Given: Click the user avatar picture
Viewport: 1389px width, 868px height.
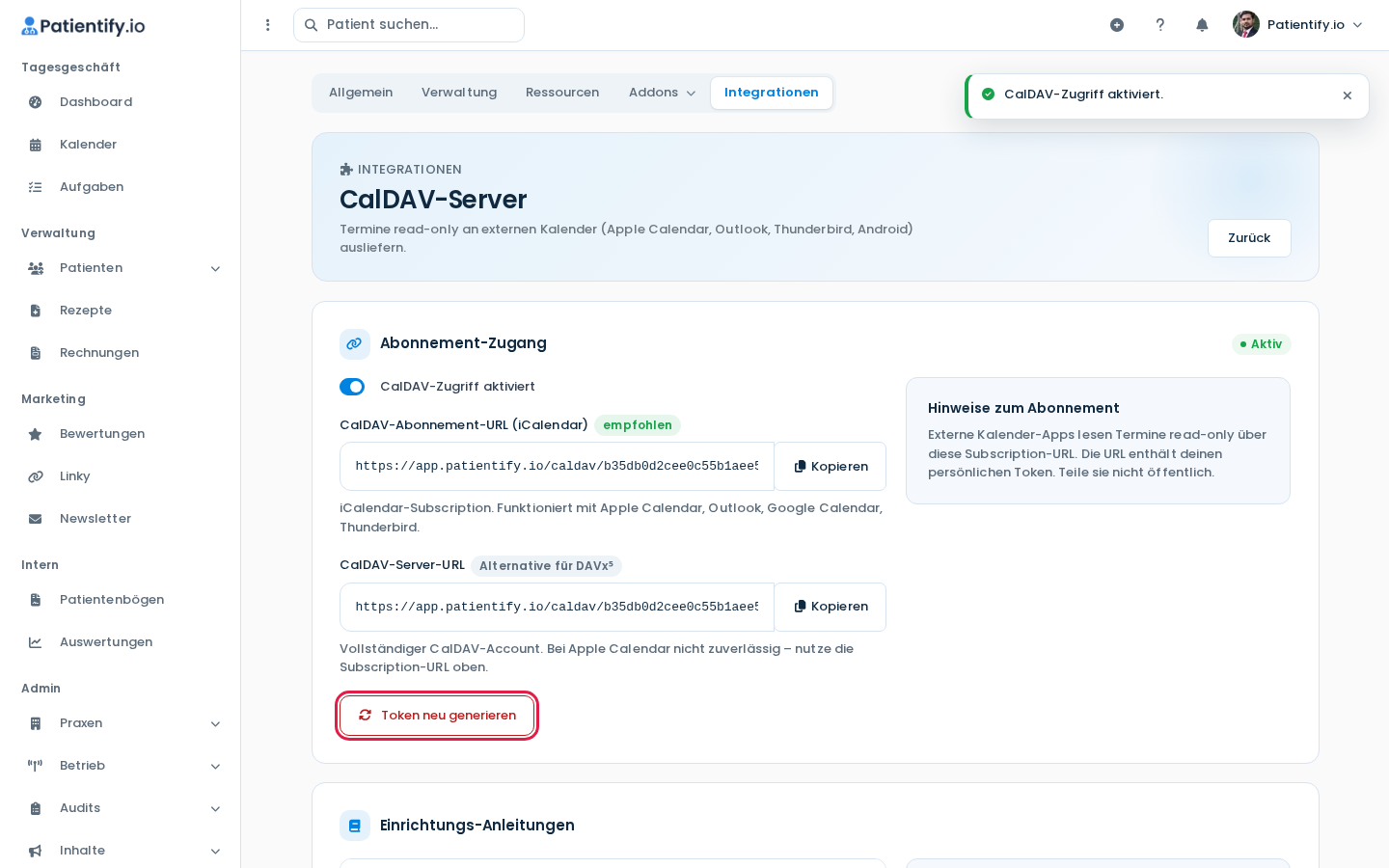Looking at the screenshot, I should 1246,24.
